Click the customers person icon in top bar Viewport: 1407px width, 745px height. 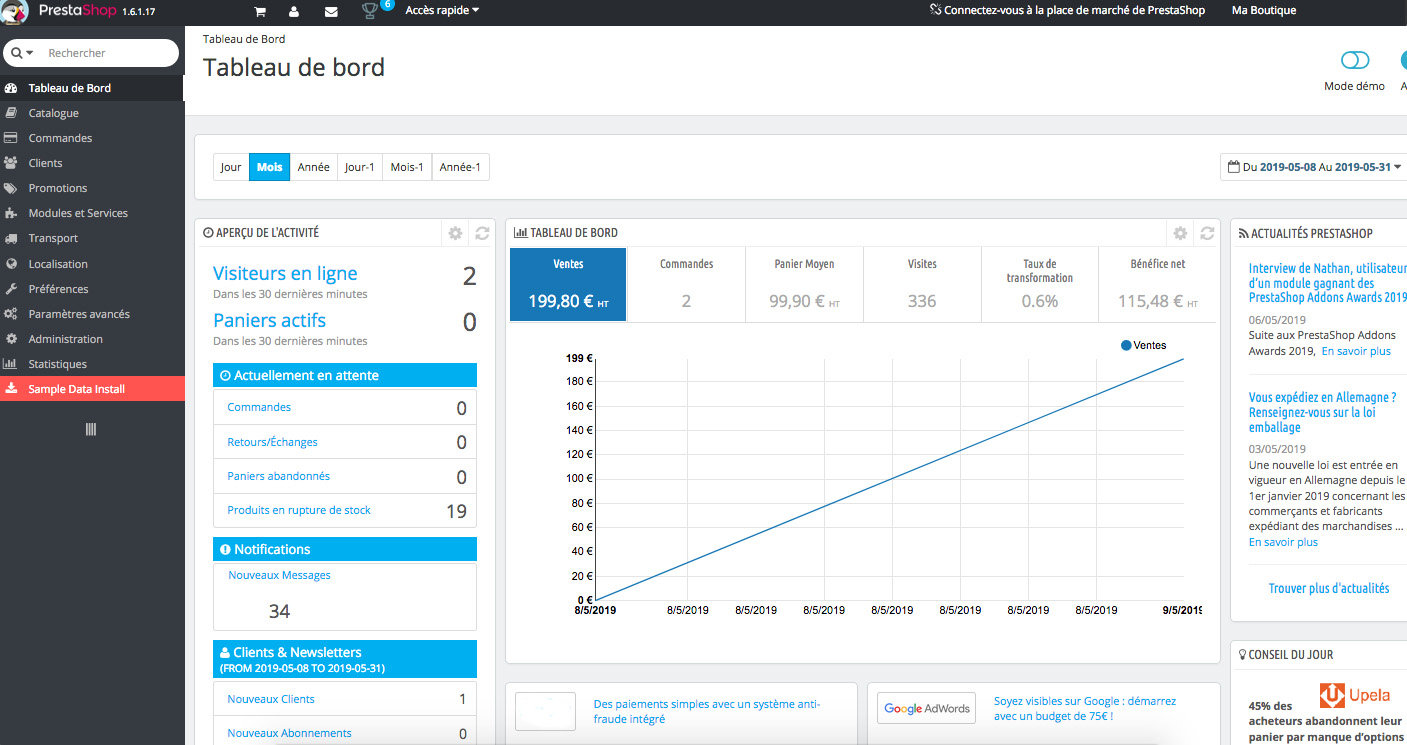tap(294, 12)
